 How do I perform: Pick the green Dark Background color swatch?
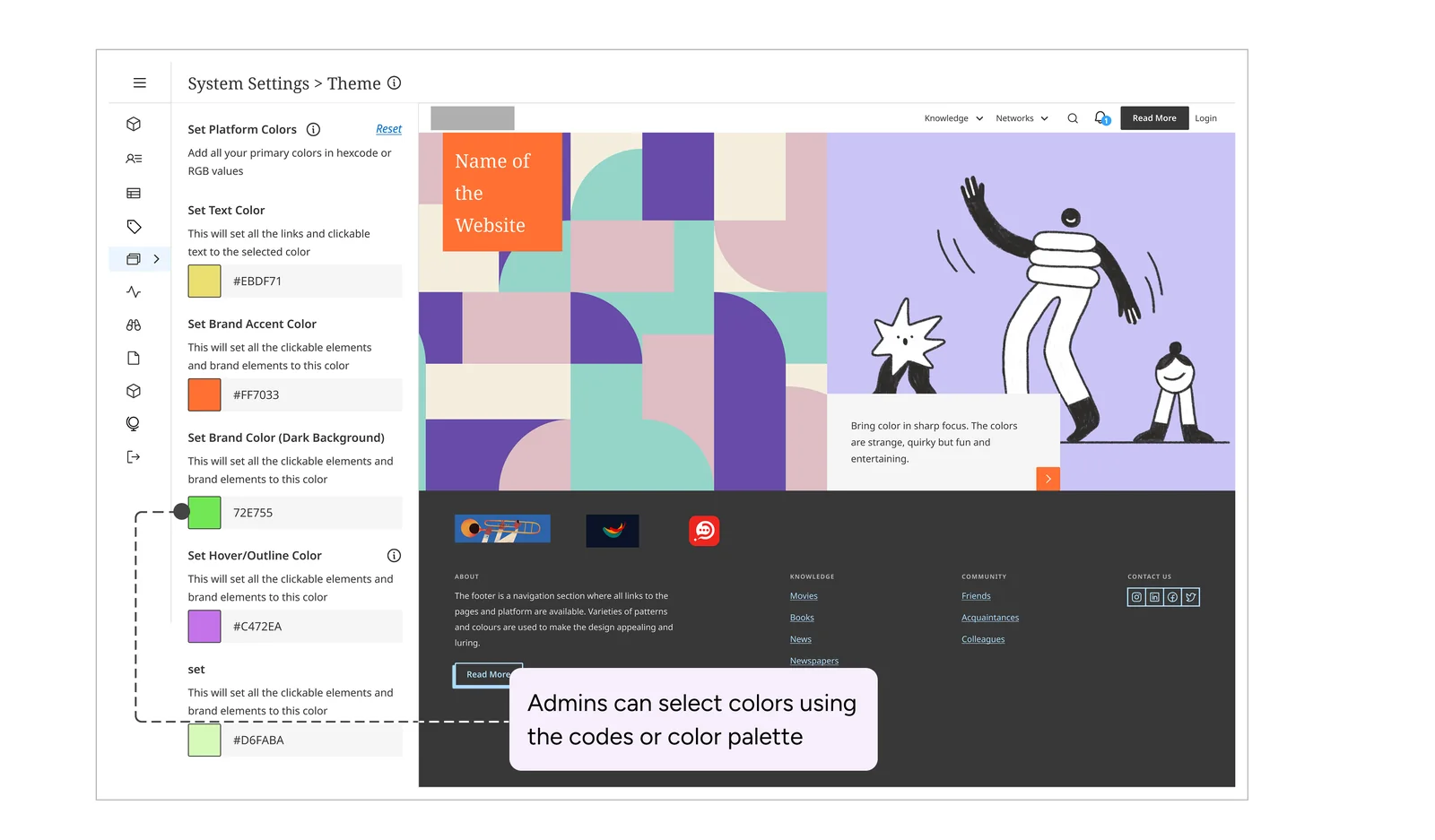(x=204, y=513)
